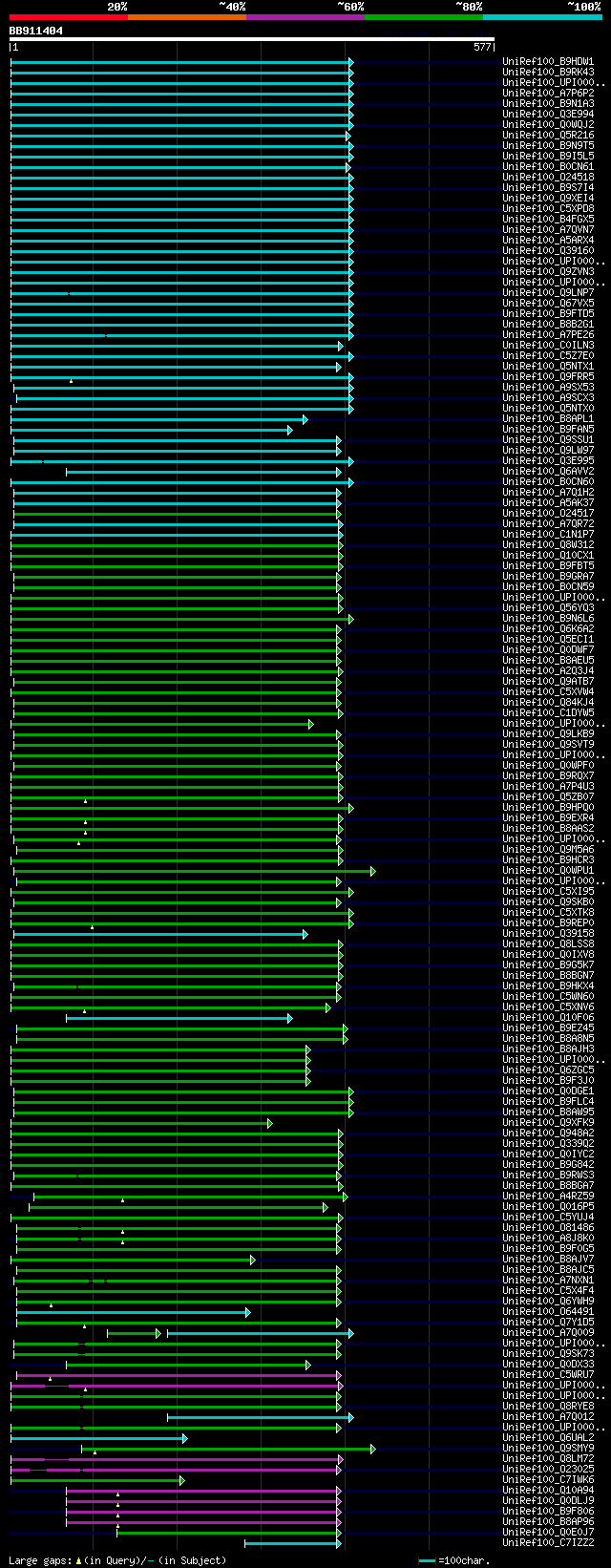
Task: Select label UniRef100_Q0WPU1
Action: tap(548, 871)
